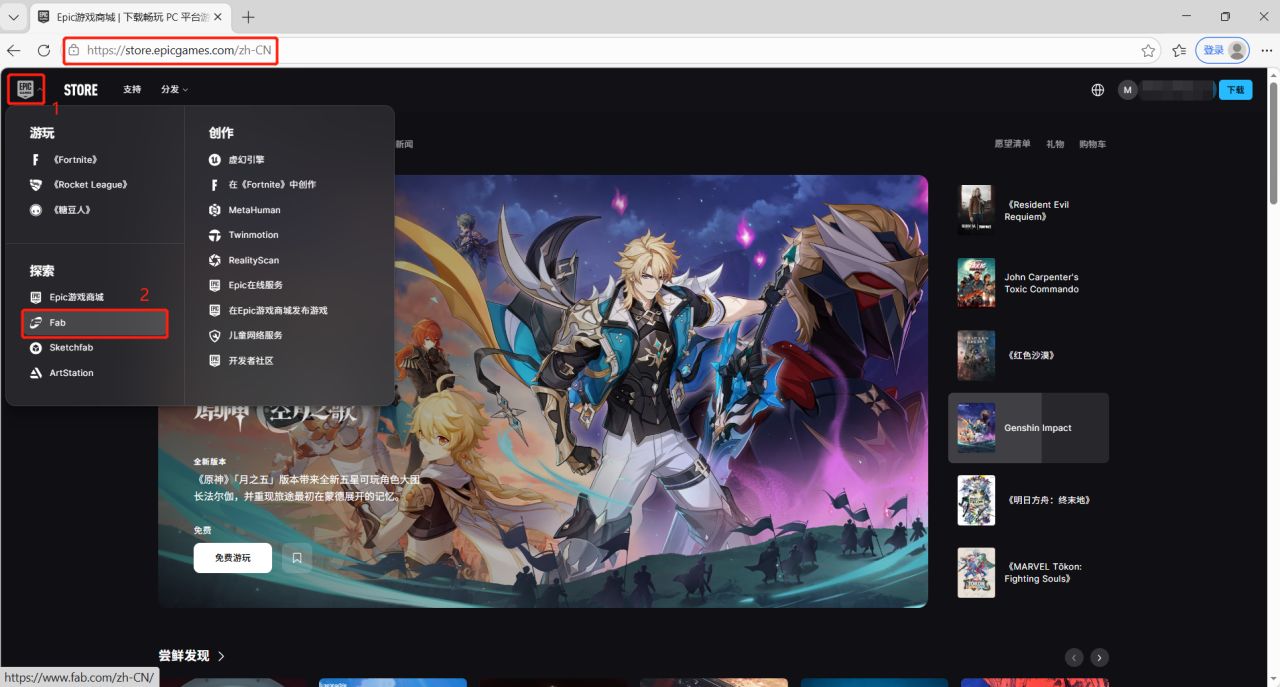Click the Unreal Engine icon
Image resolution: width=1280 pixels, height=687 pixels.
[215, 160]
